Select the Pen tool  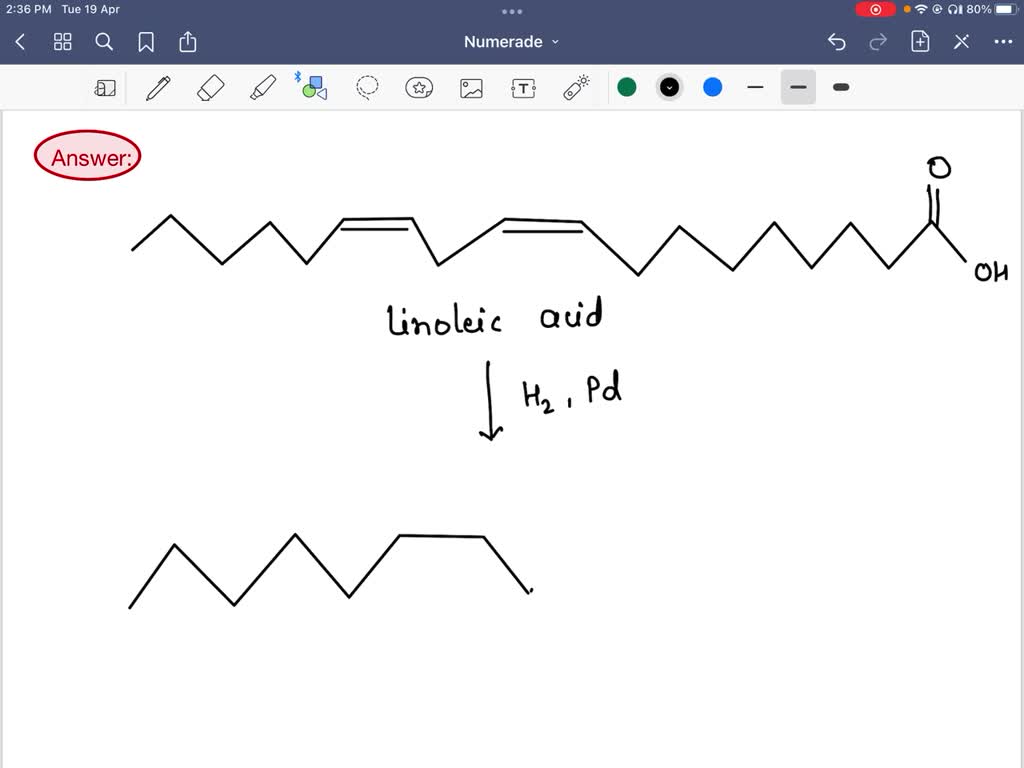157,87
